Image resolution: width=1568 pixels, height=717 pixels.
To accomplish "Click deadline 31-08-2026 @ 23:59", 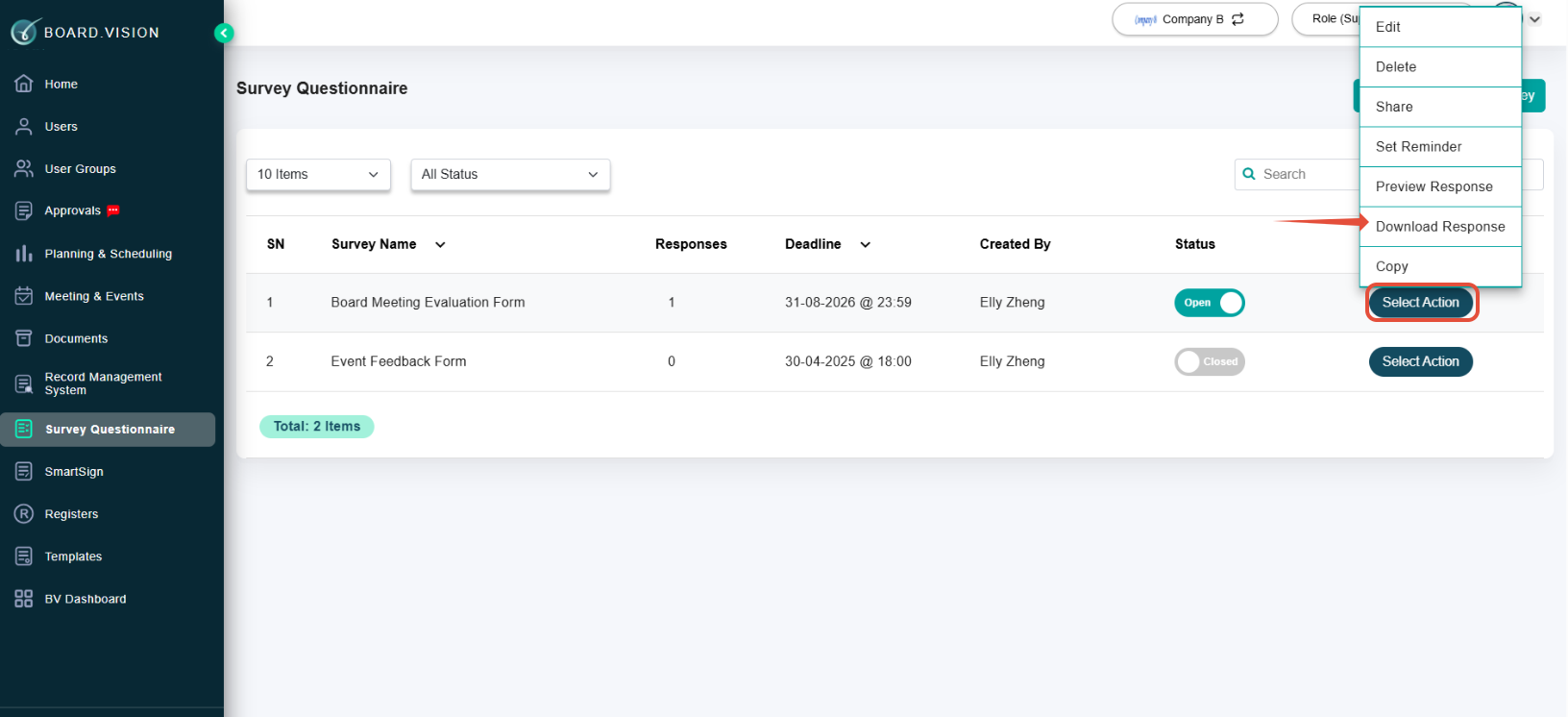I will click(x=848, y=303).
